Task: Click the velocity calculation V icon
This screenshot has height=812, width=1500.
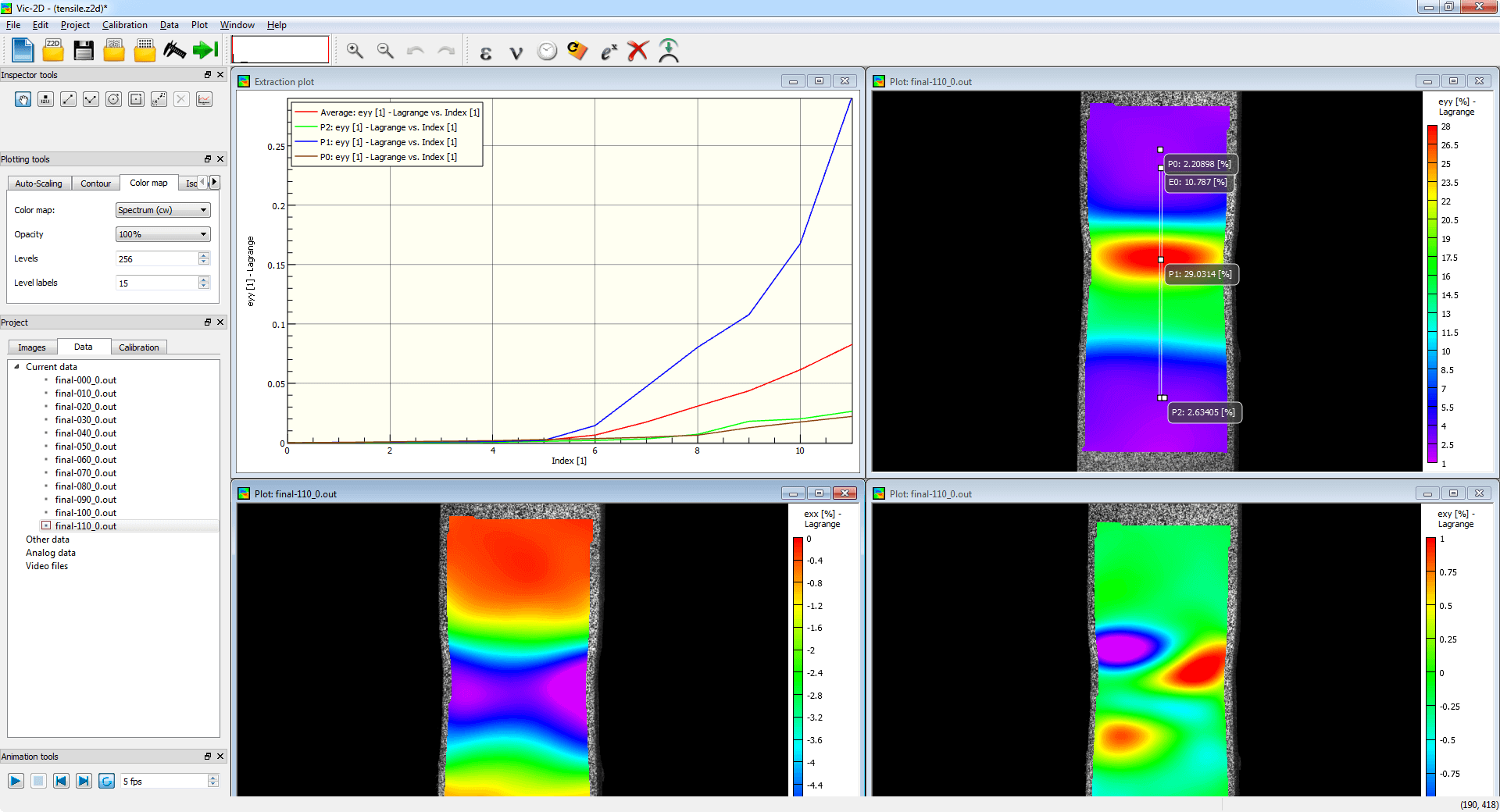Action: click(516, 52)
